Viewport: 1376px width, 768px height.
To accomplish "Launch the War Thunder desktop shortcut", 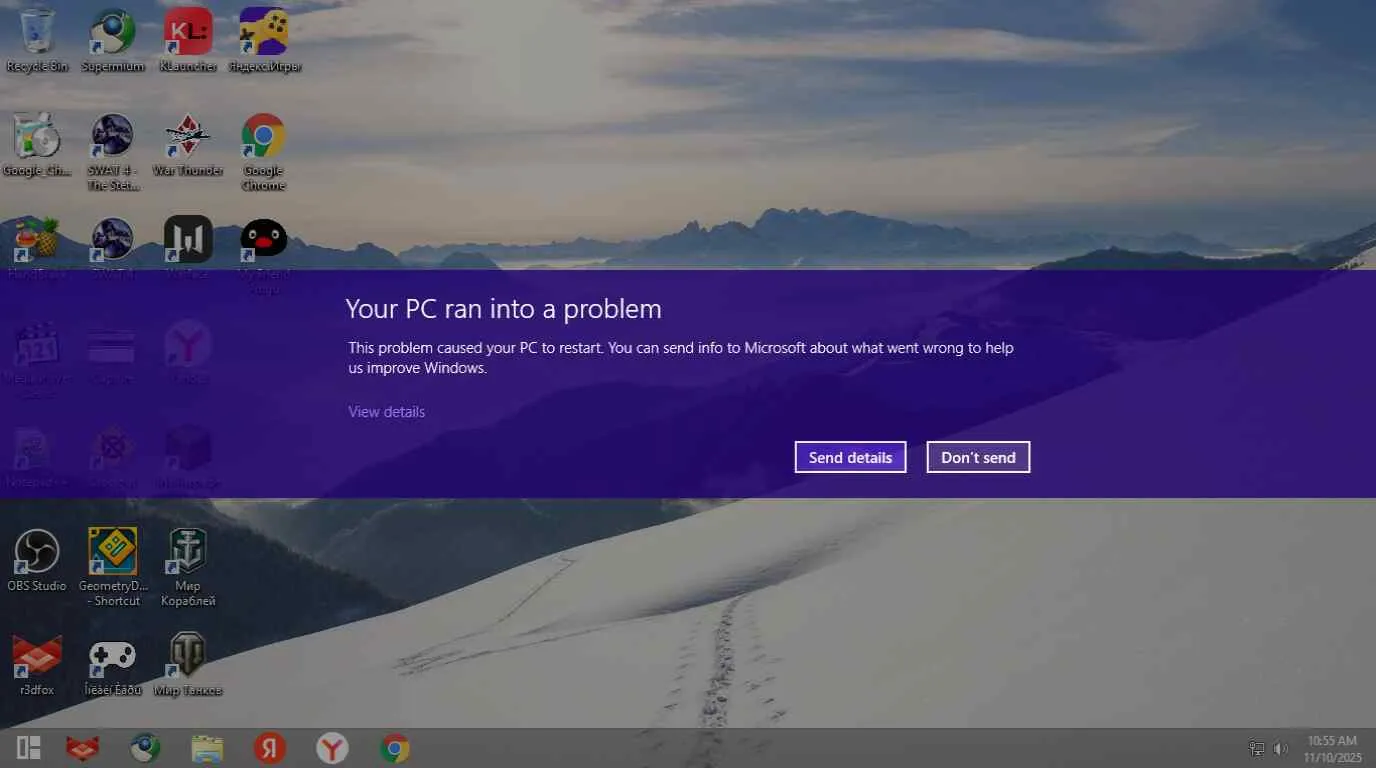I will (x=188, y=145).
